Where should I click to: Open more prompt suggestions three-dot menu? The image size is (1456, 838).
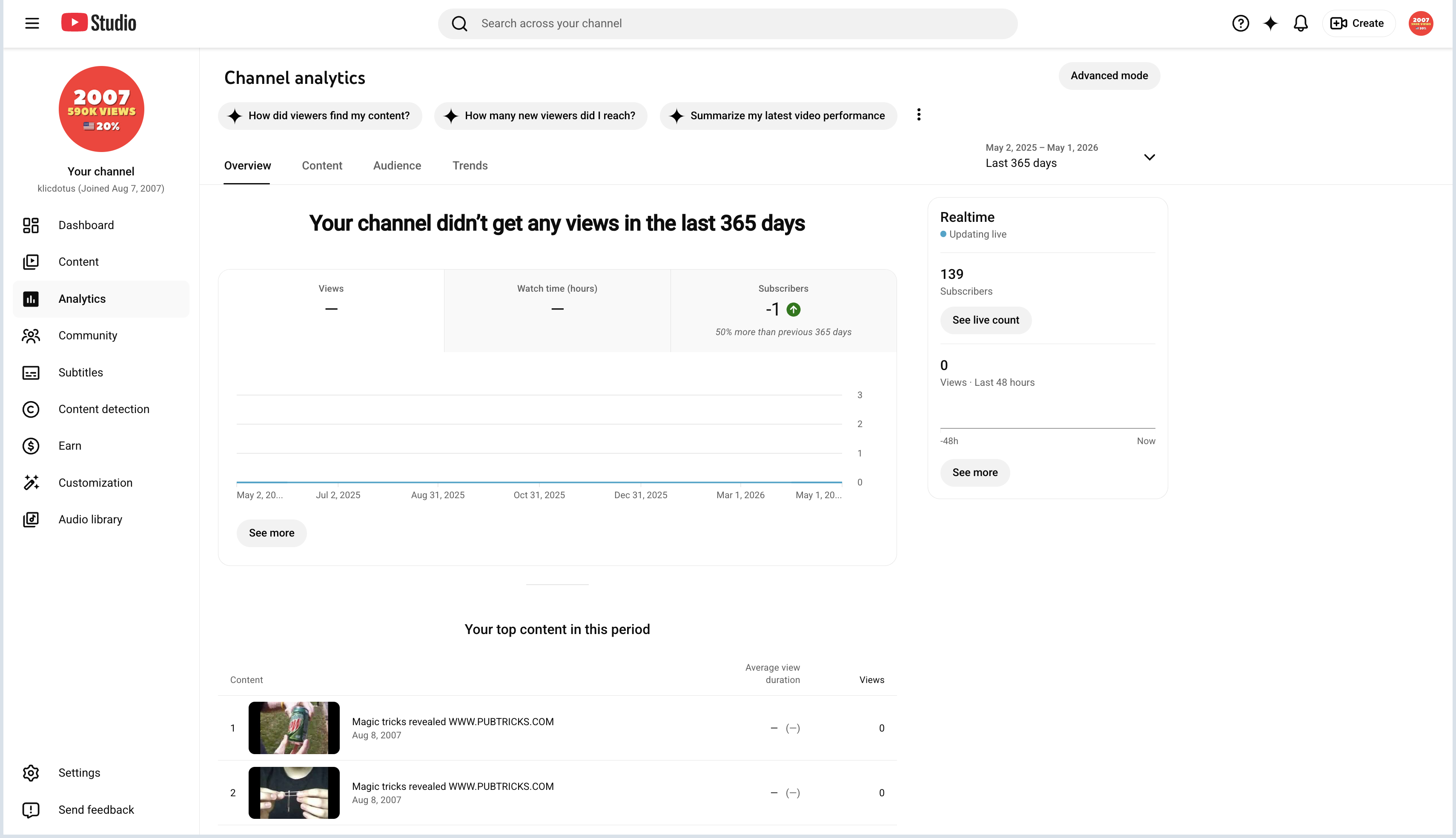(919, 115)
